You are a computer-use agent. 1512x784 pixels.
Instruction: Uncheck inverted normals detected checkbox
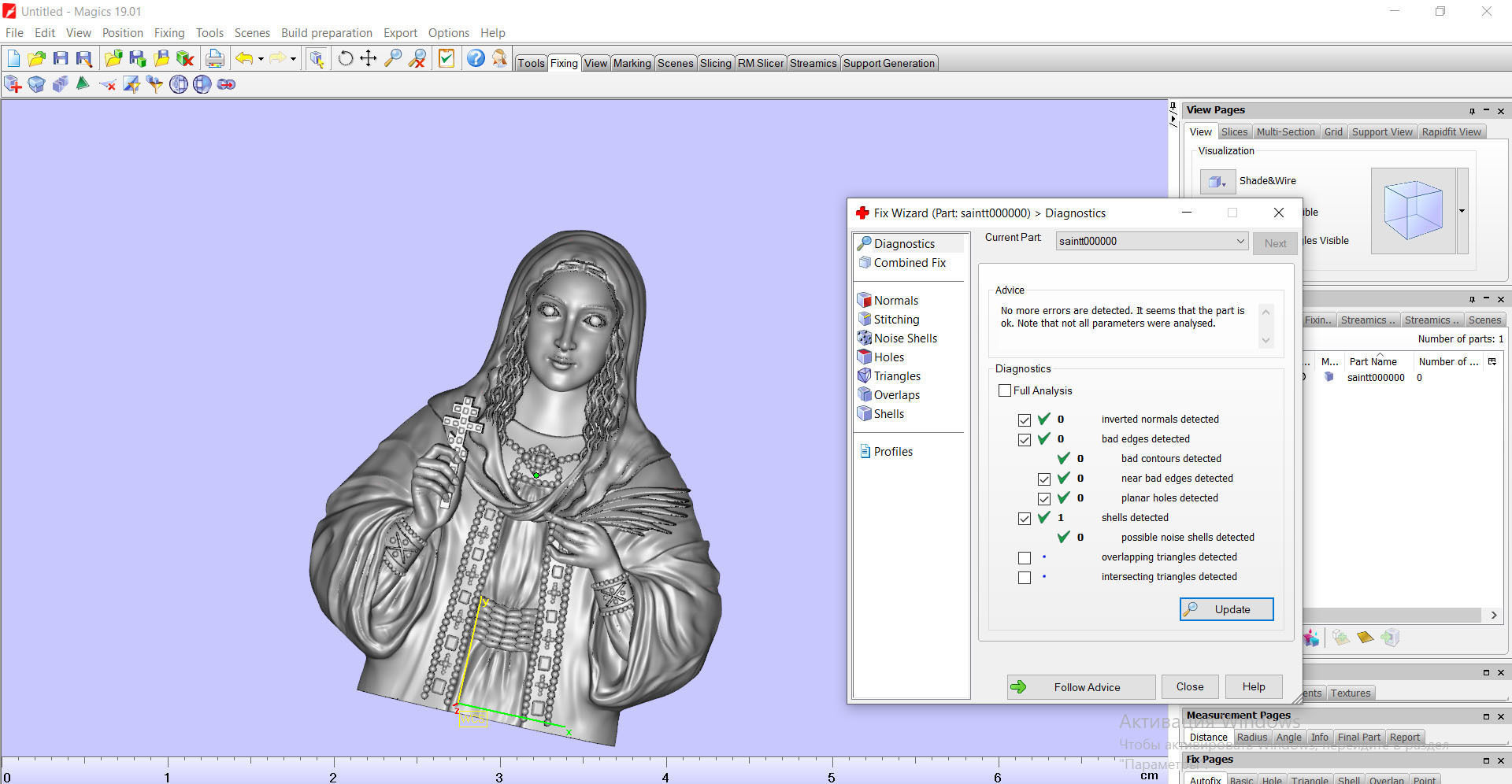1025,420
